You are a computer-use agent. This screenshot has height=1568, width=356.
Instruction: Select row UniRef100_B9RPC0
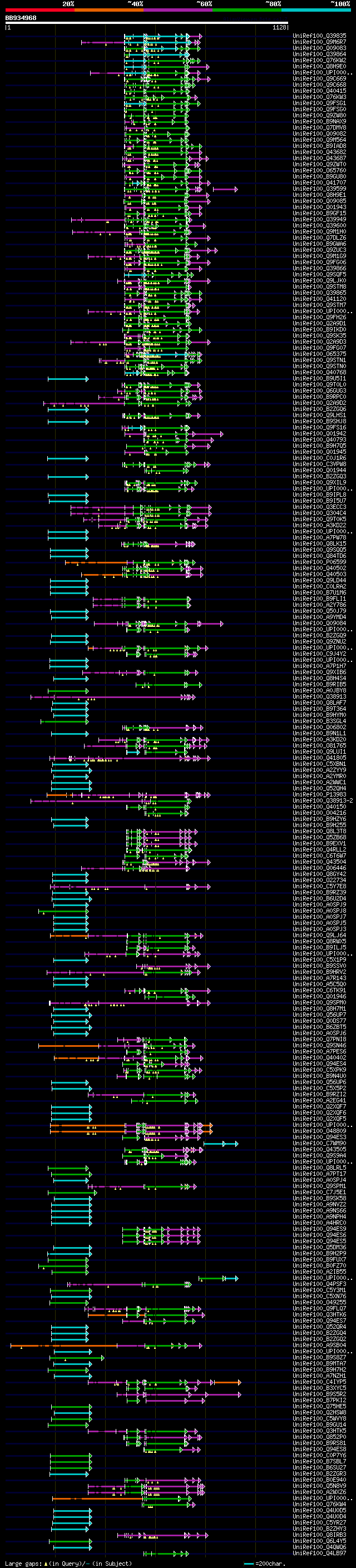tap(319, 397)
